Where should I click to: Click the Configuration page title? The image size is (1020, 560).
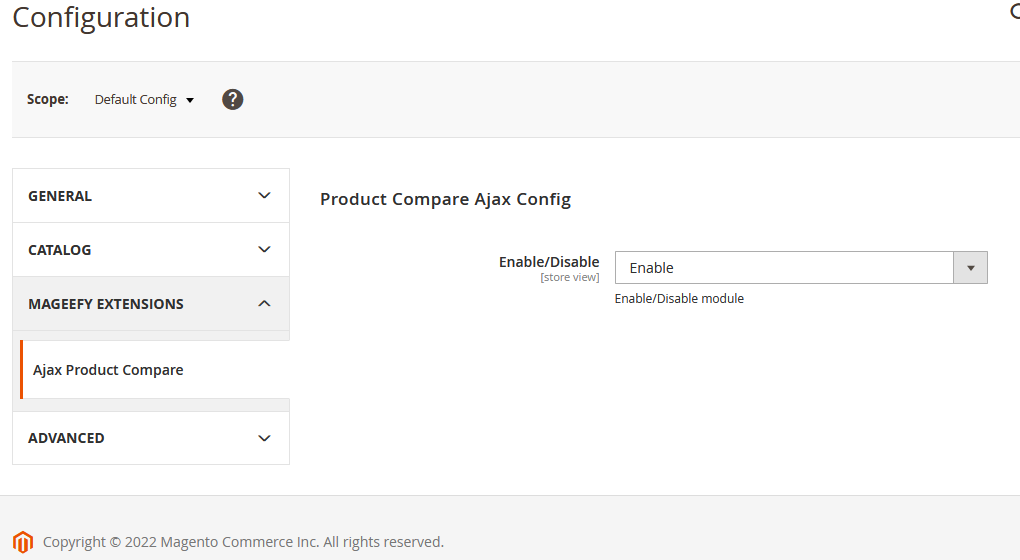(101, 17)
